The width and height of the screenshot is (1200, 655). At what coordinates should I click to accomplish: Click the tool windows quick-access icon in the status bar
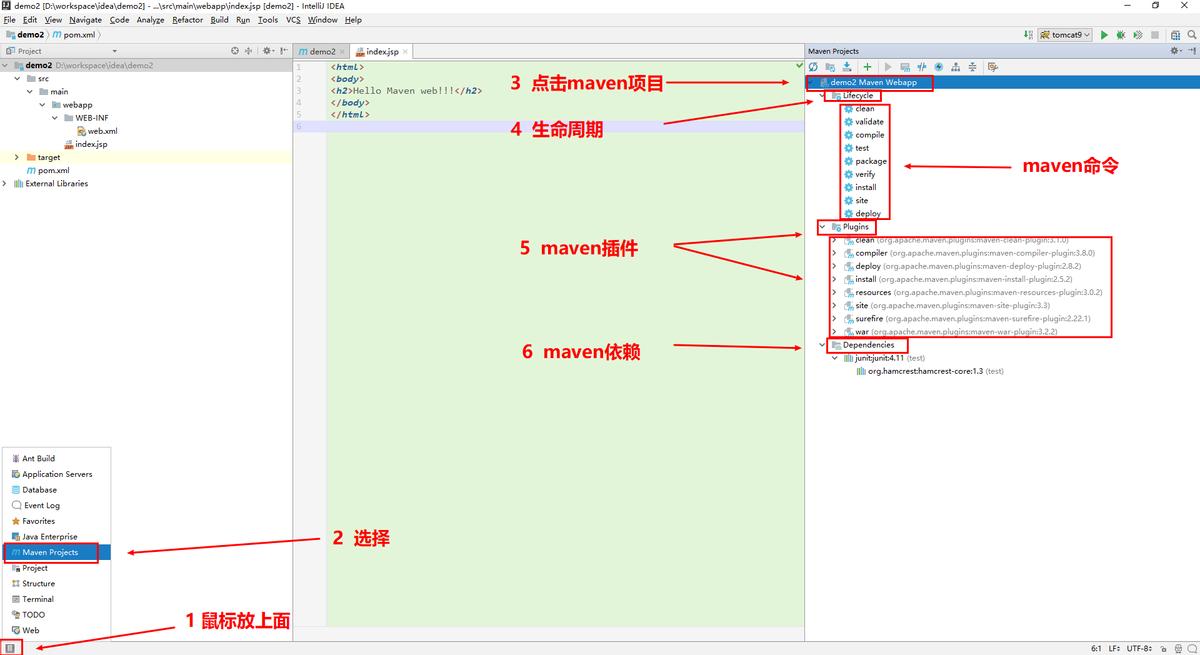(x=10, y=648)
